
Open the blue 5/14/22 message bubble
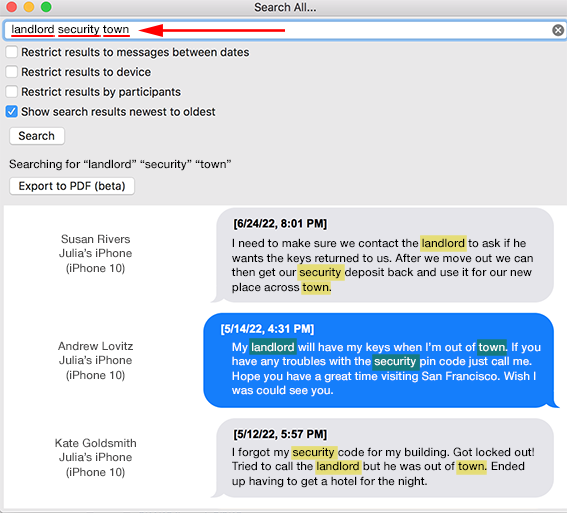pos(380,360)
